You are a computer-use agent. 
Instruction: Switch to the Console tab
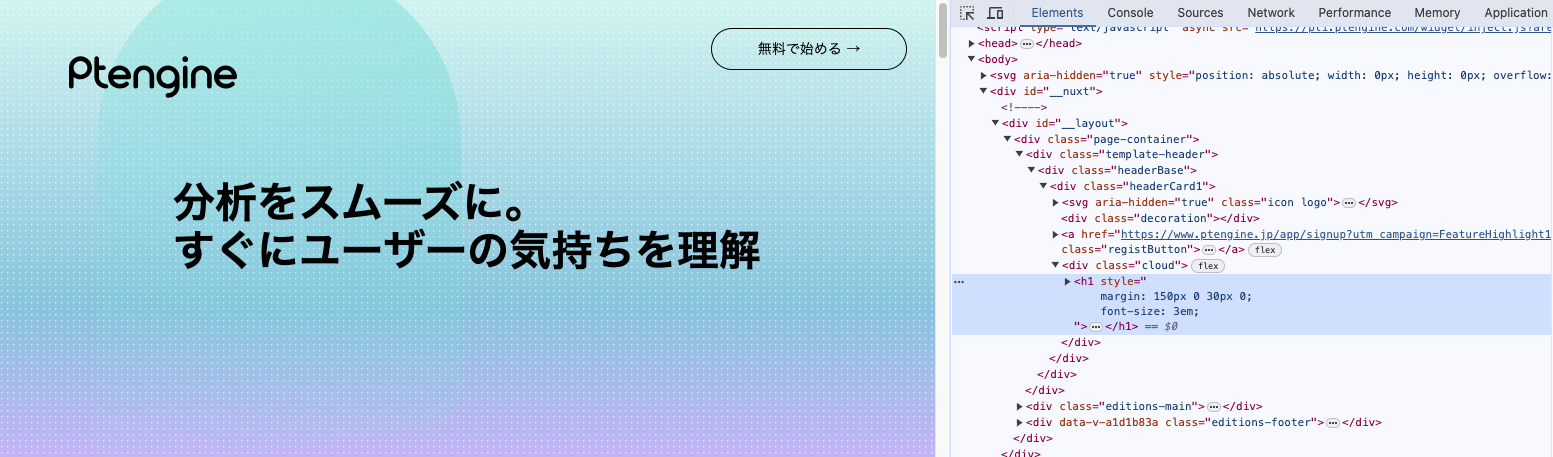[1130, 13]
